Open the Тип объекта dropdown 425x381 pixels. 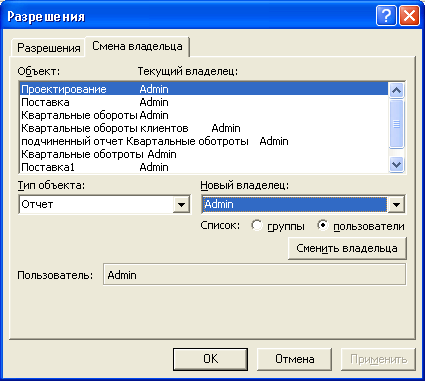coord(181,204)
